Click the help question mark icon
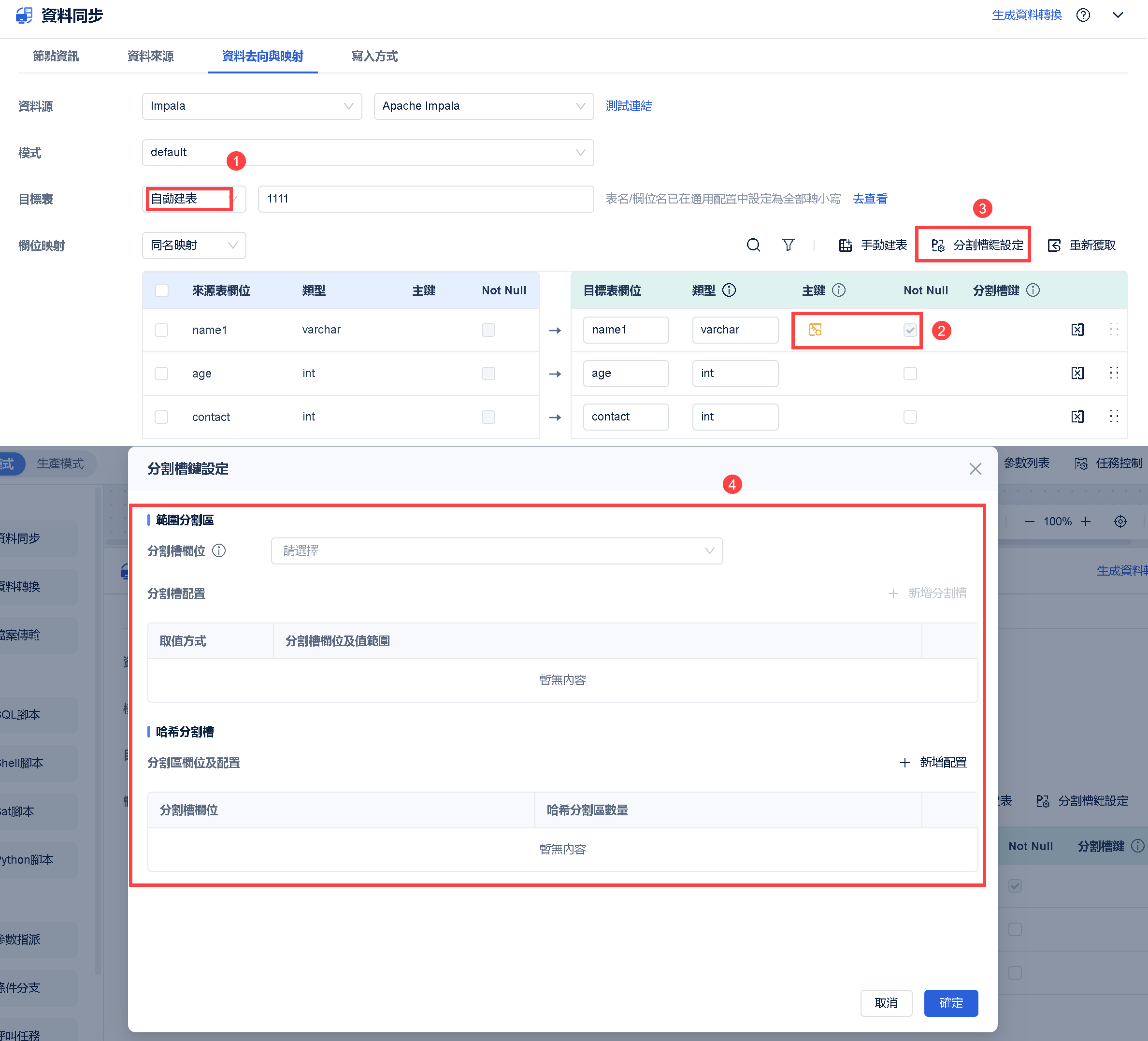This screenshot has width=1148, height=1041. 1082,15
